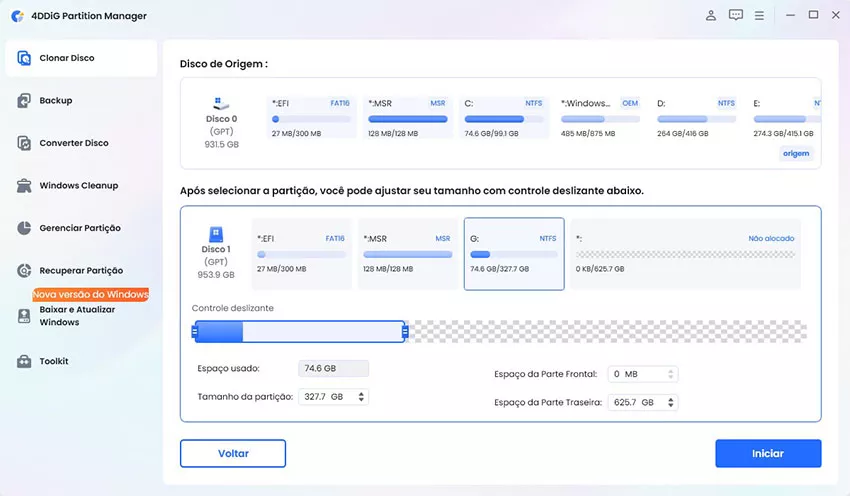This screenshot has width=850, height=496.
Task: Click the Disco 1 target disk icon
Action: (216, 234)
